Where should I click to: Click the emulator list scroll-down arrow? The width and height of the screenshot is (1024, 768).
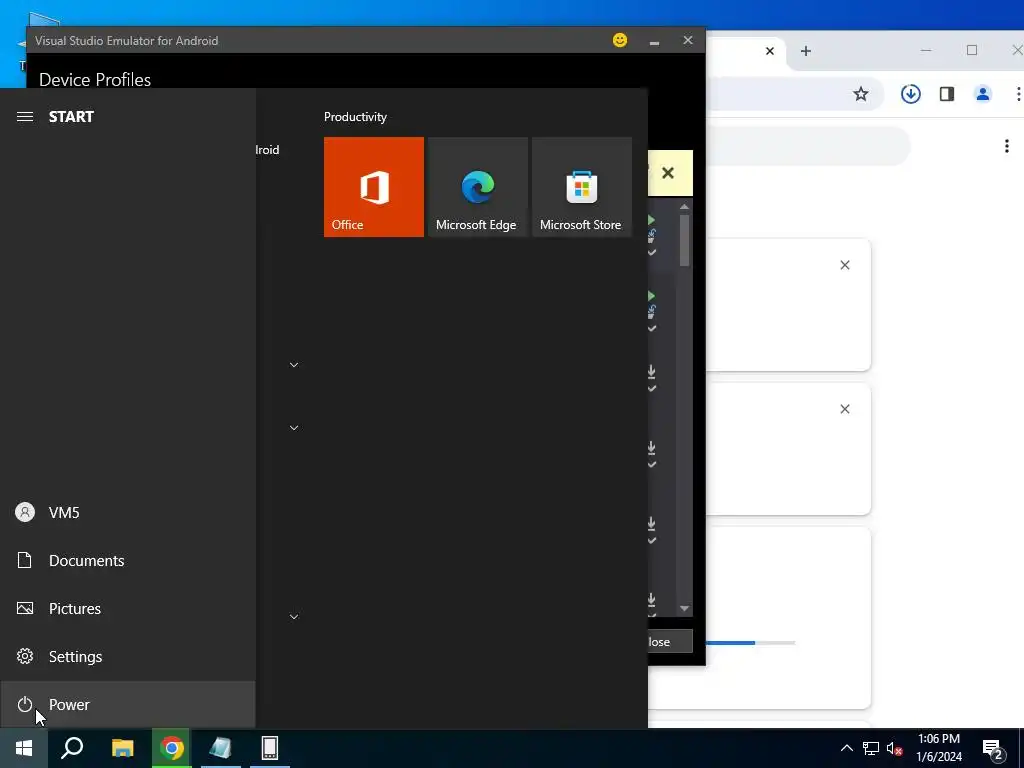click(684, 608)
